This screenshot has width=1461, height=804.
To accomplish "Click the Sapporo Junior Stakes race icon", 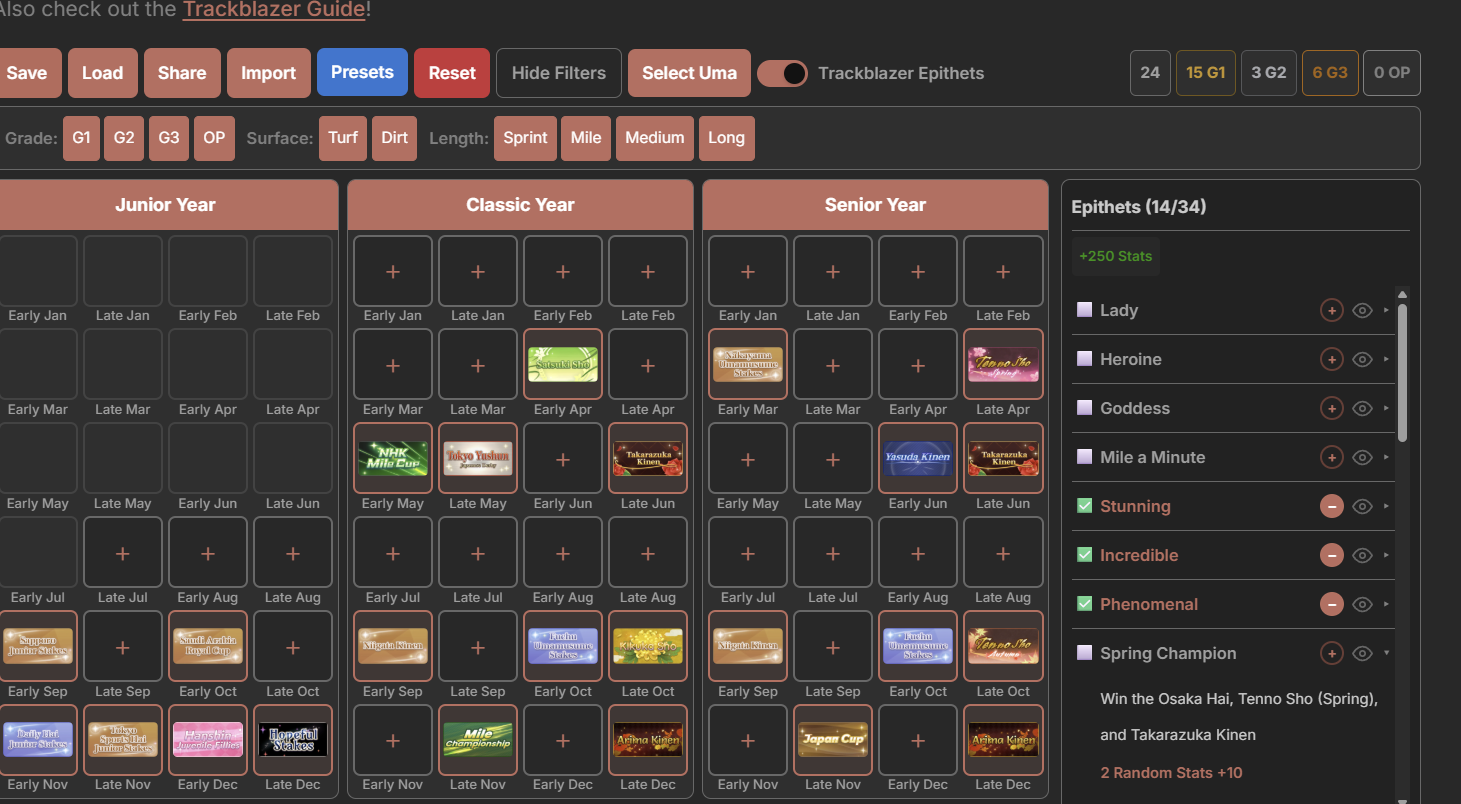I will [x=38, y=647].
